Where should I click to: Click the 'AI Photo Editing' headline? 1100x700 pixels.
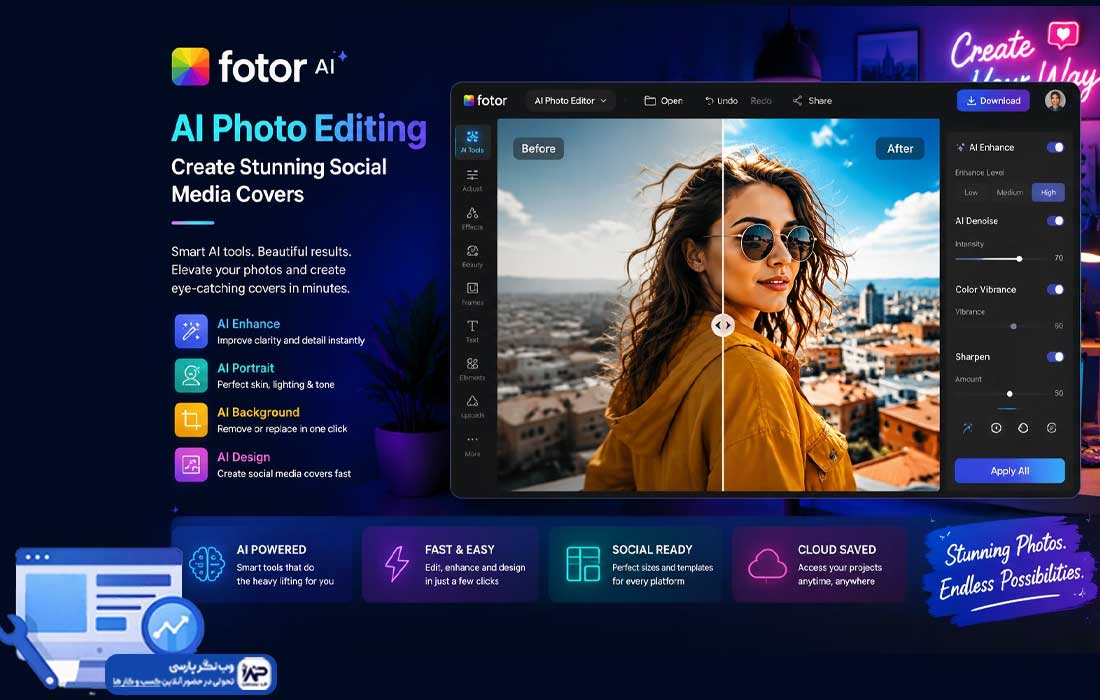[x=299, y=129]
